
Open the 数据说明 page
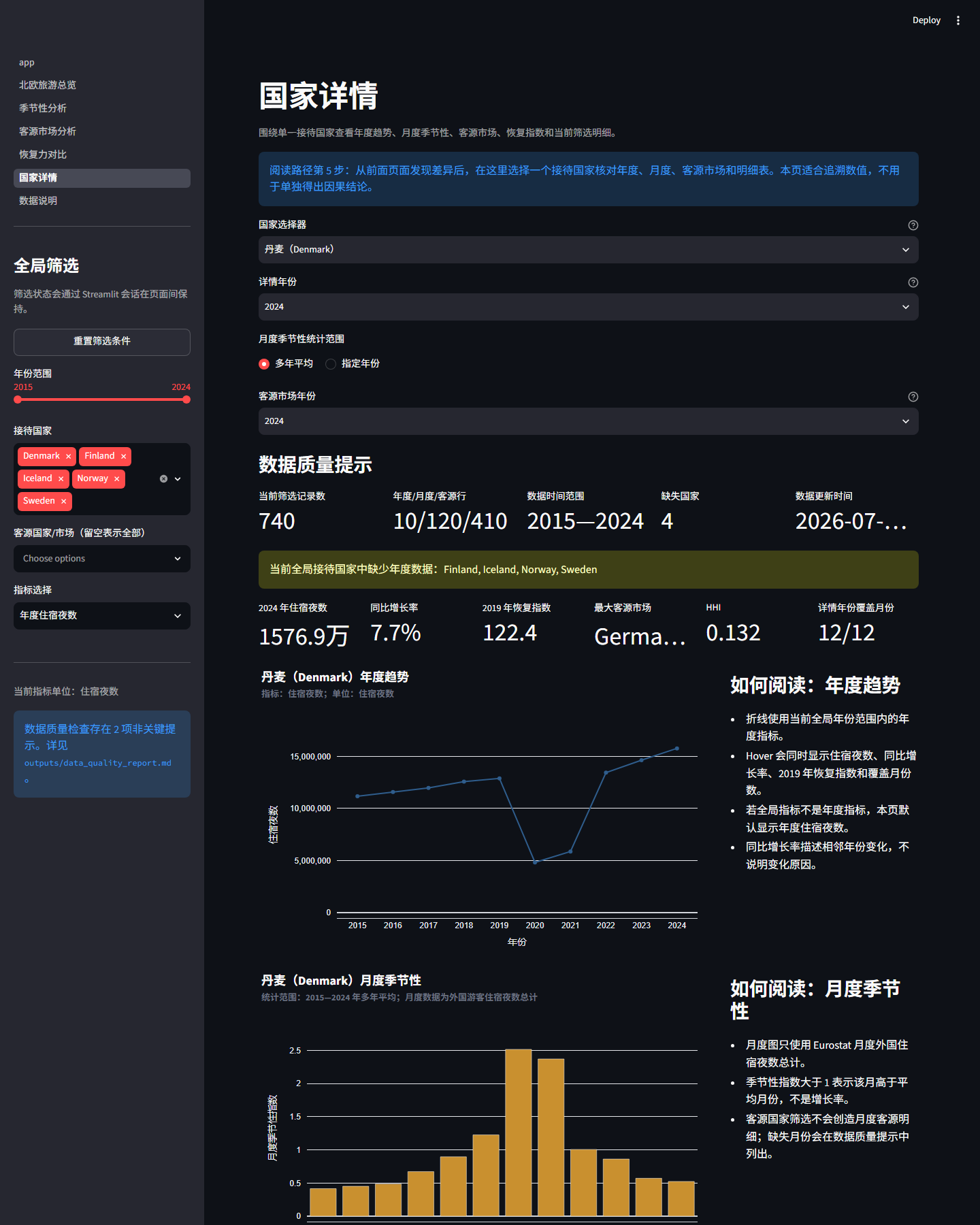[102, 201]
